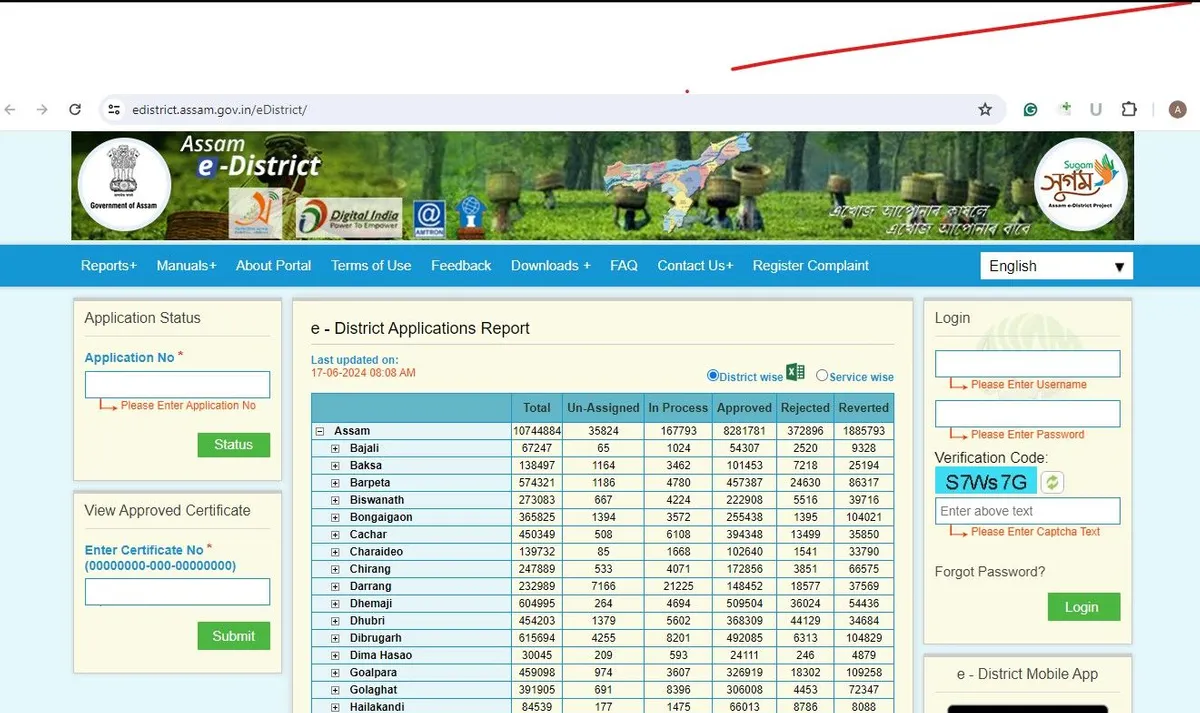This screenshot has height=713, width=1200.
Task: Click the green Login button
Action: coord(1083,607)
